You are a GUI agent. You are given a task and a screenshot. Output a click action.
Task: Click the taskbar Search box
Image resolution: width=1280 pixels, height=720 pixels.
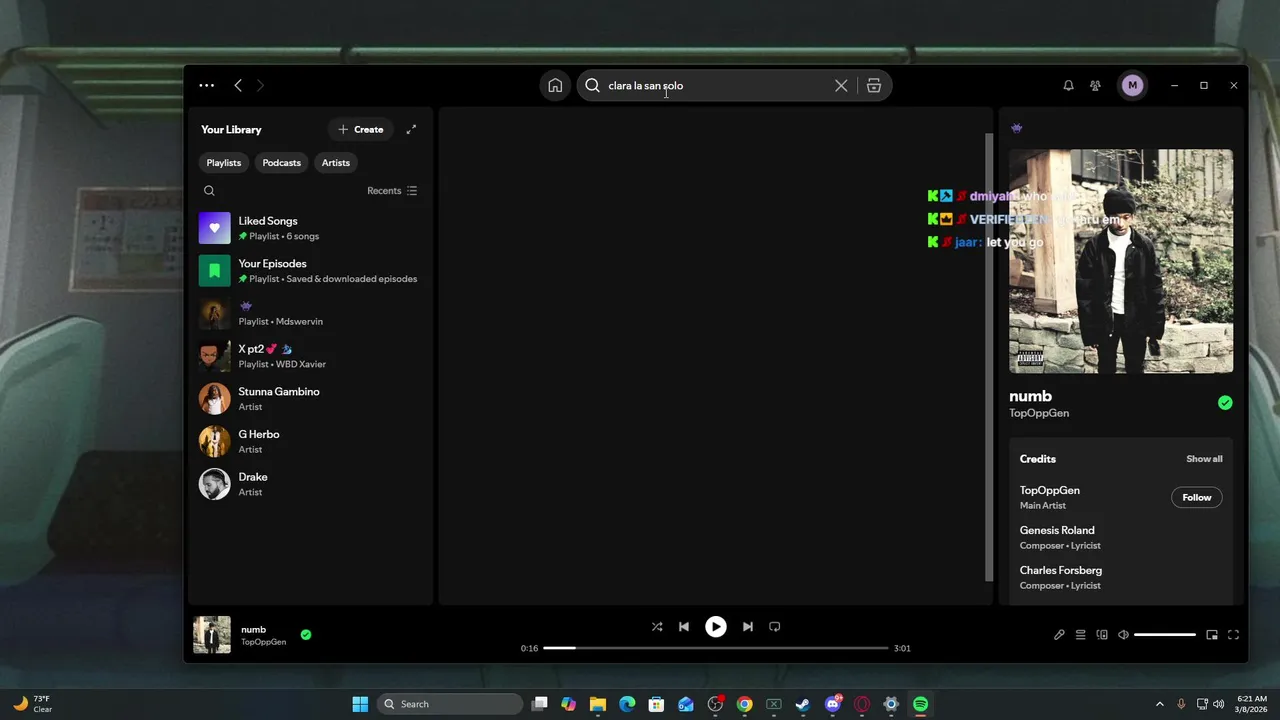pyautogui.click(x=450, y=704)
